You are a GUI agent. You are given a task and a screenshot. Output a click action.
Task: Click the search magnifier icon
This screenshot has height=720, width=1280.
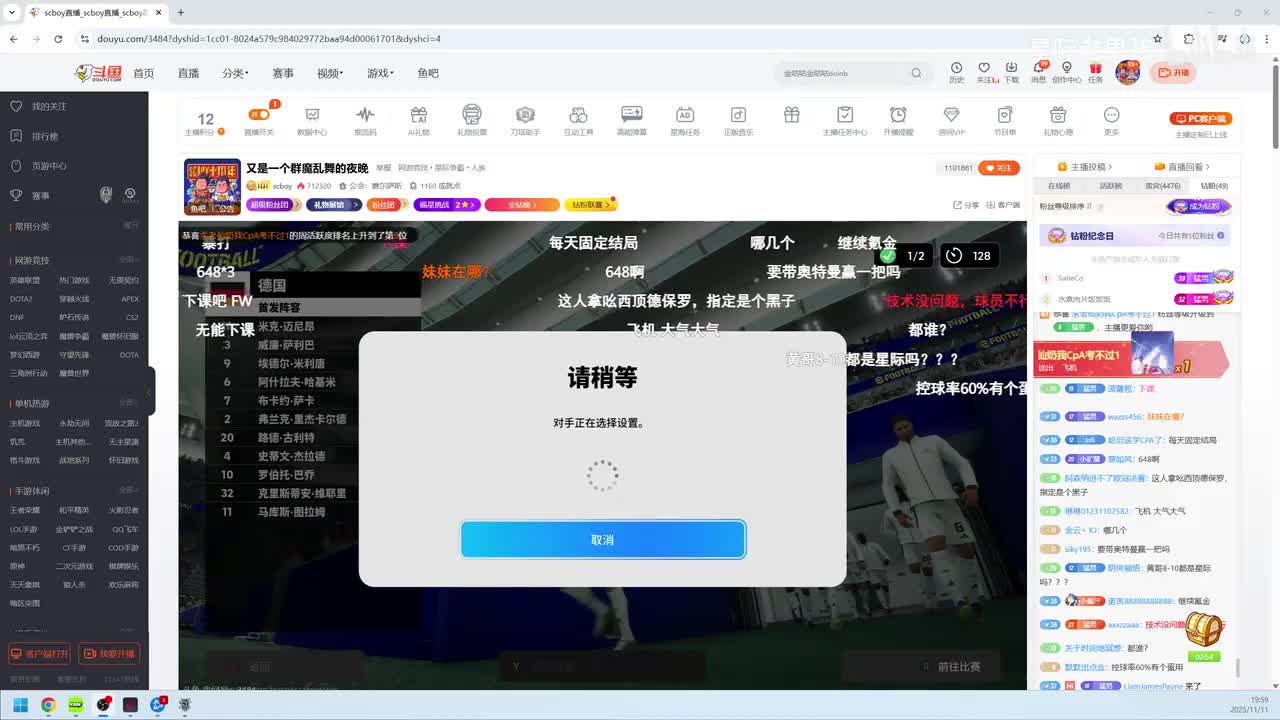tap(916, 73)
